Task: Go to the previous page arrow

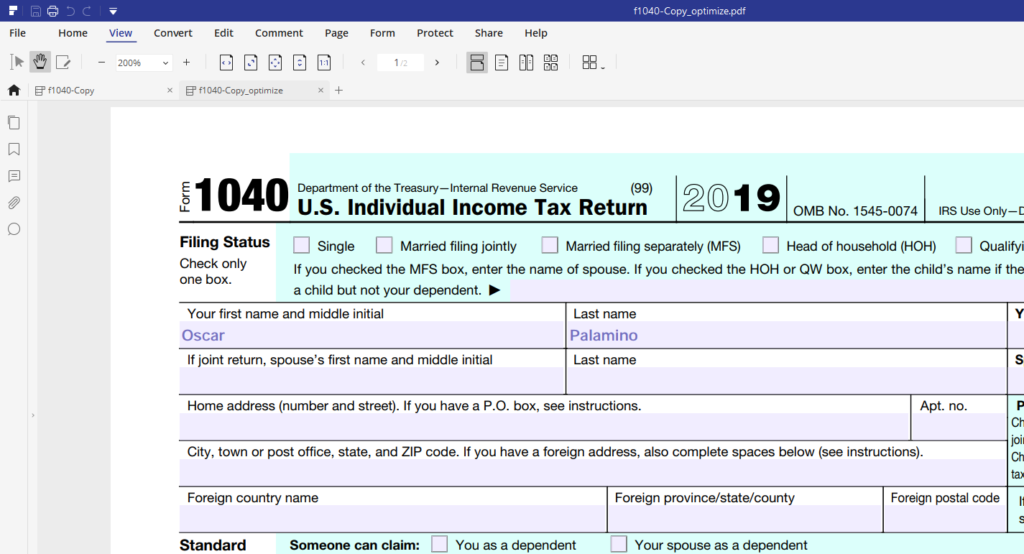Action: 363,63
